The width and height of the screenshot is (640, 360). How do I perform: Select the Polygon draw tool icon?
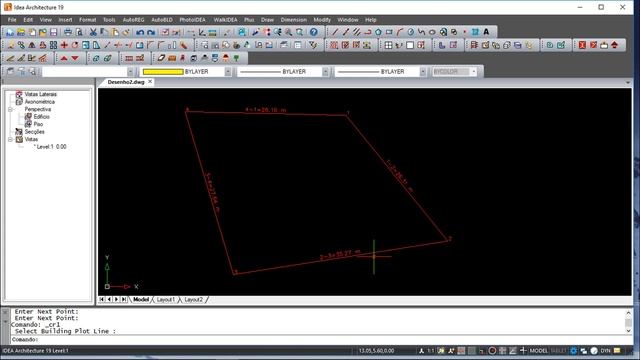click(x=378, y=32)
